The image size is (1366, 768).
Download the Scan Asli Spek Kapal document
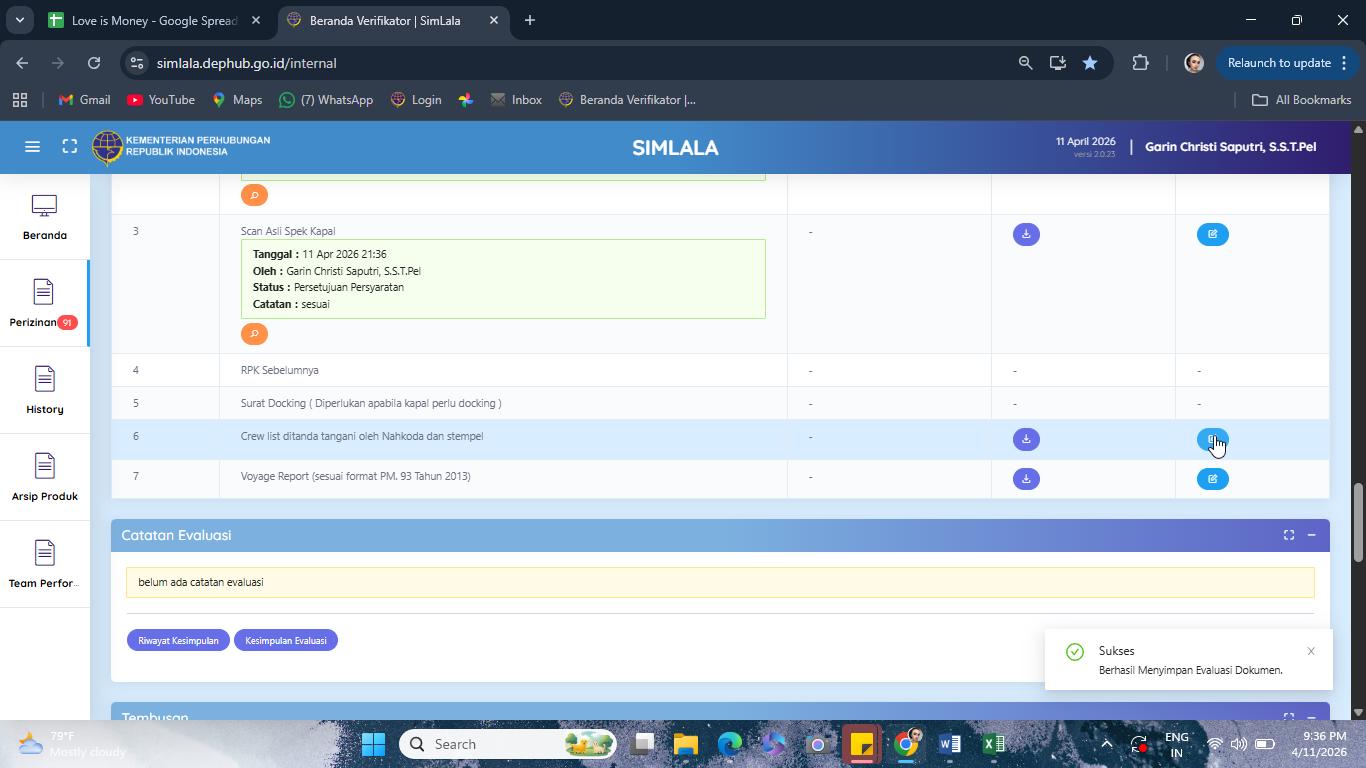click(1026, 234)
